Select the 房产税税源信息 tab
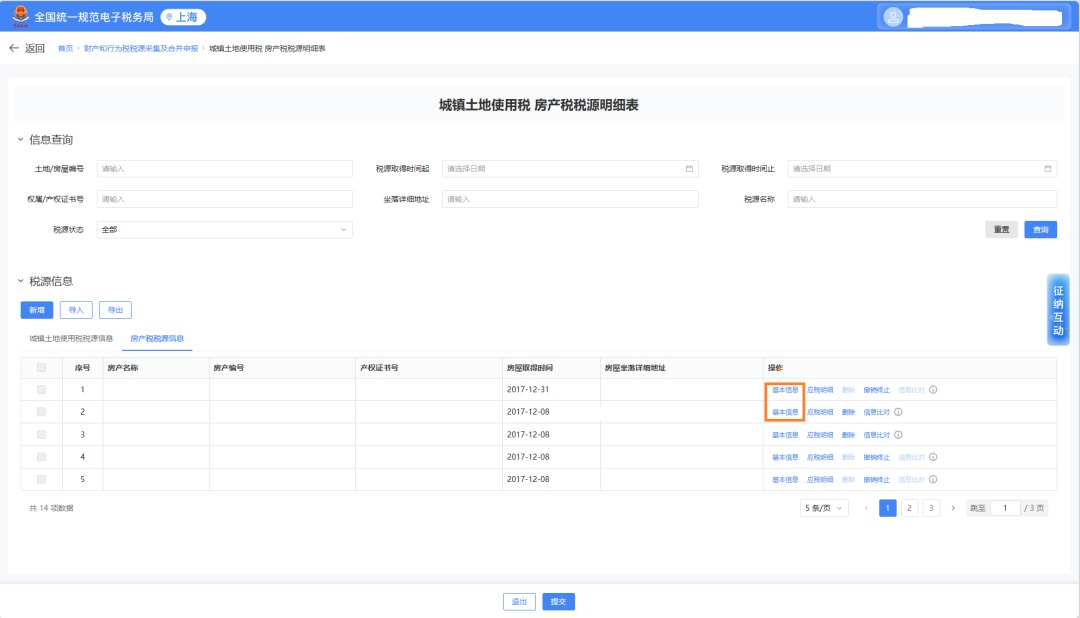1080x618 pixels. (157, 339)
